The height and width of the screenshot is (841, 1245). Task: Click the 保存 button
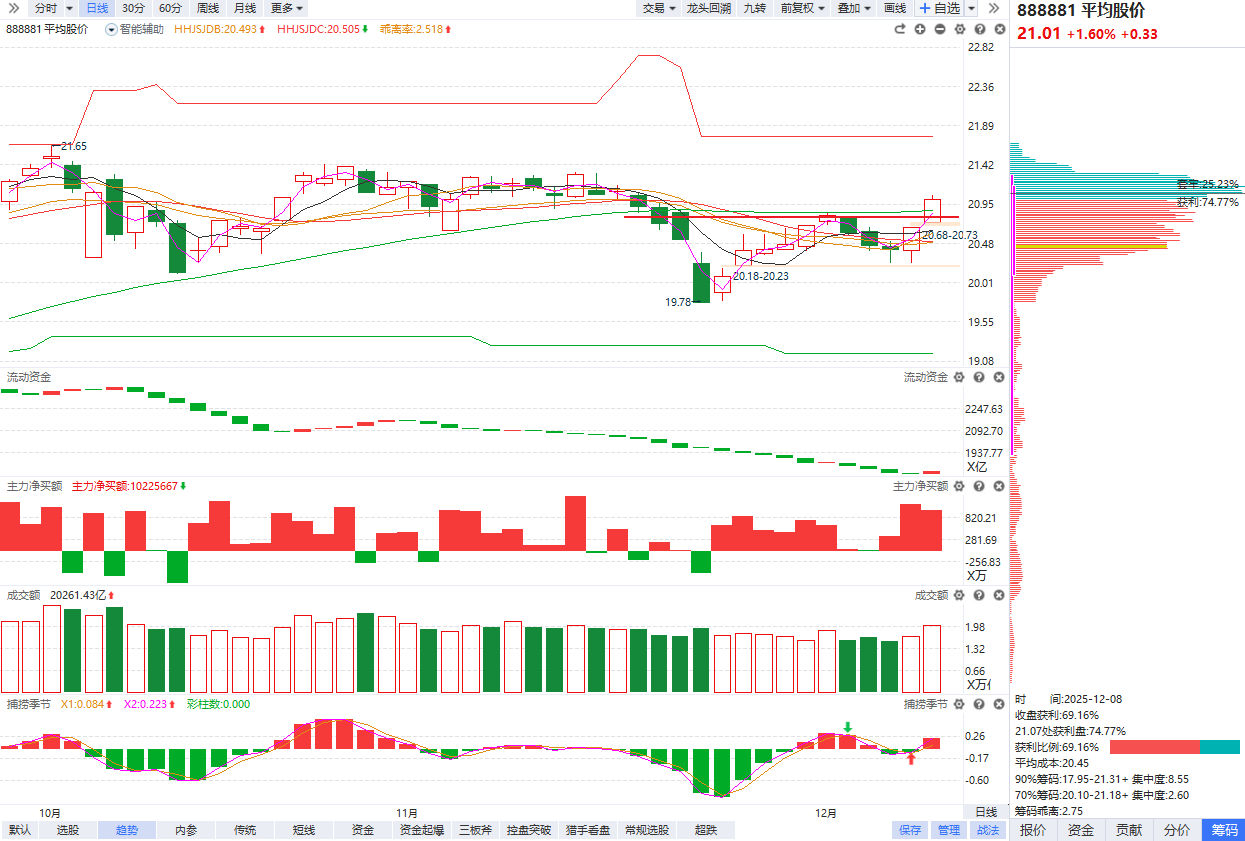(909, 830)
